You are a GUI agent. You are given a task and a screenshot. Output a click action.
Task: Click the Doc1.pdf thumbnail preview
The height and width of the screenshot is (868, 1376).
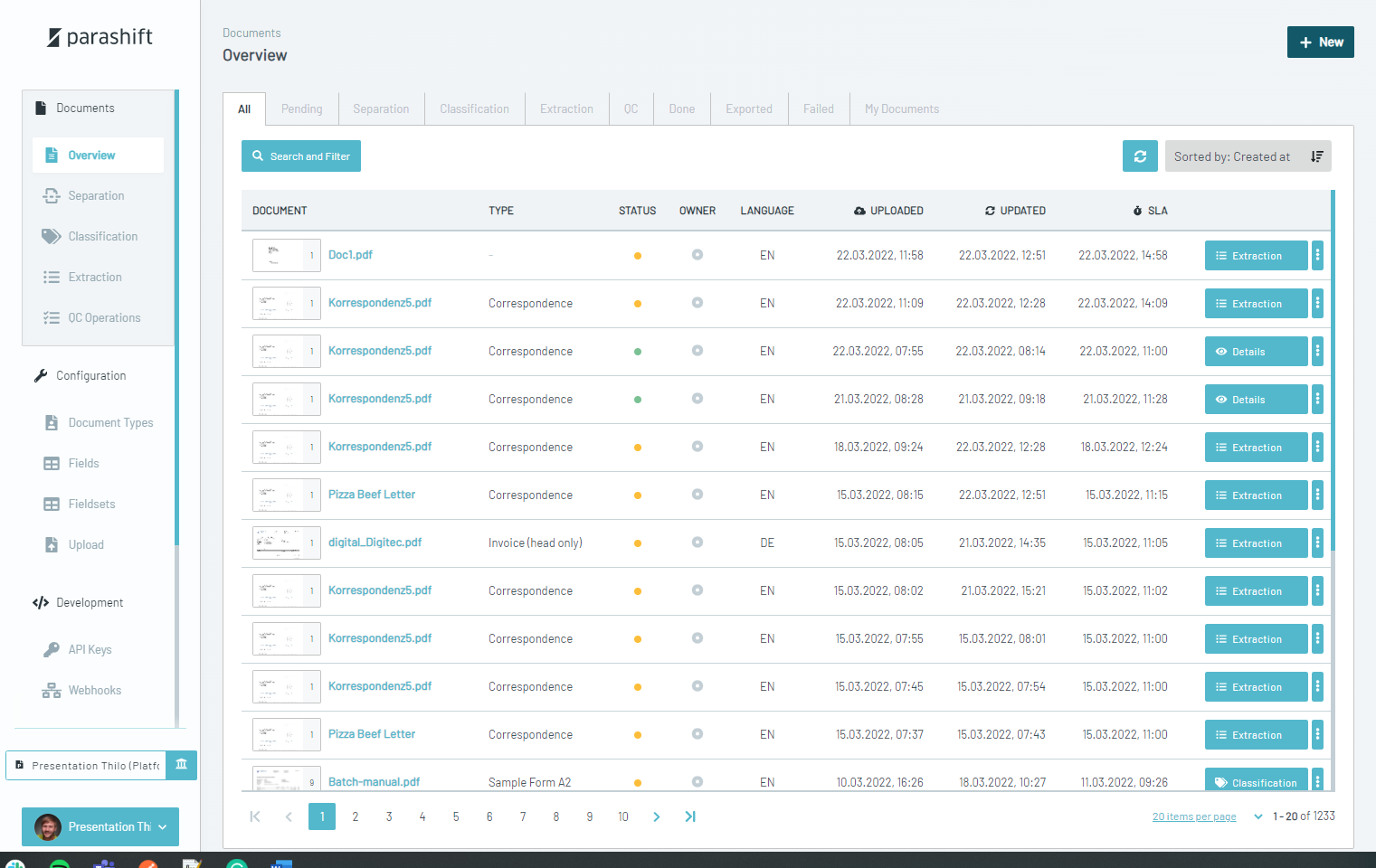click(x=286, y=256)
